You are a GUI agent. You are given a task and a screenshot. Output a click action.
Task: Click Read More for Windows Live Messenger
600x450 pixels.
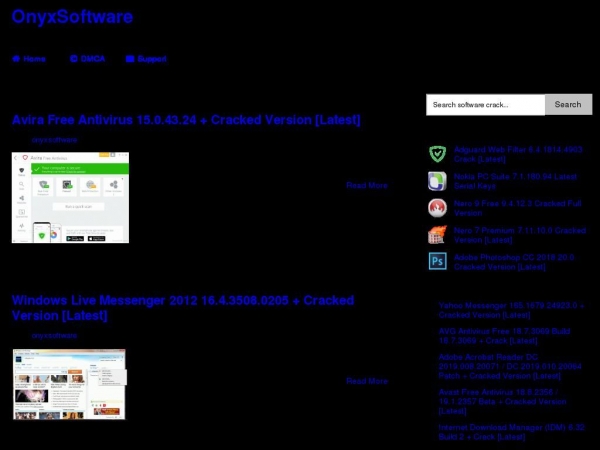pyautogui.click(x=367, y=381)
